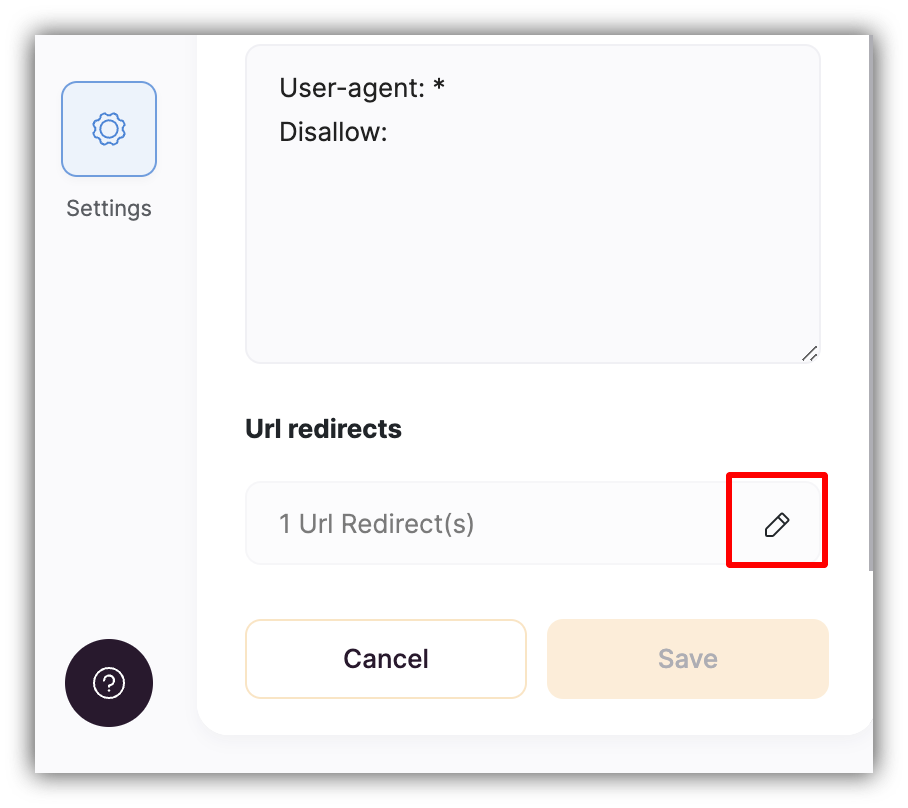
Task: Dismiss changes with the Cancel button
Action: point(386,658)
